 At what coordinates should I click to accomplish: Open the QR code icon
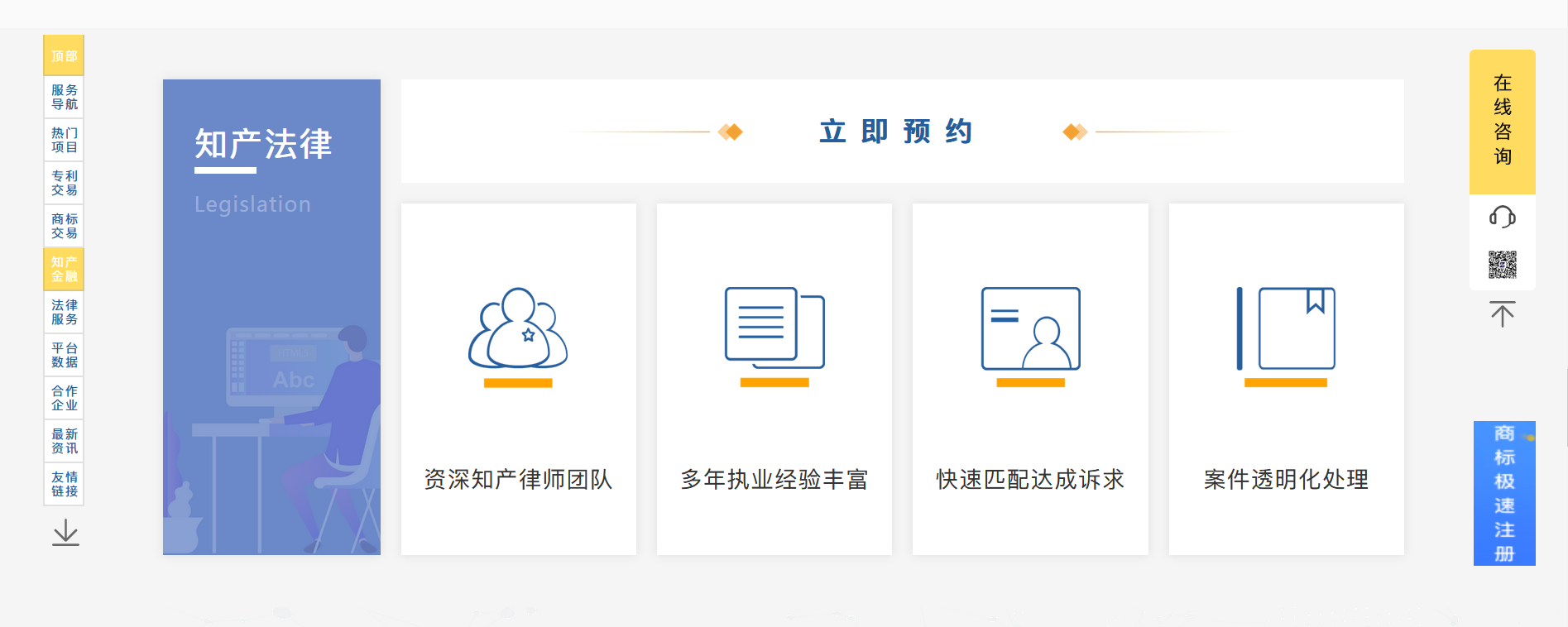click(1502, 265)
